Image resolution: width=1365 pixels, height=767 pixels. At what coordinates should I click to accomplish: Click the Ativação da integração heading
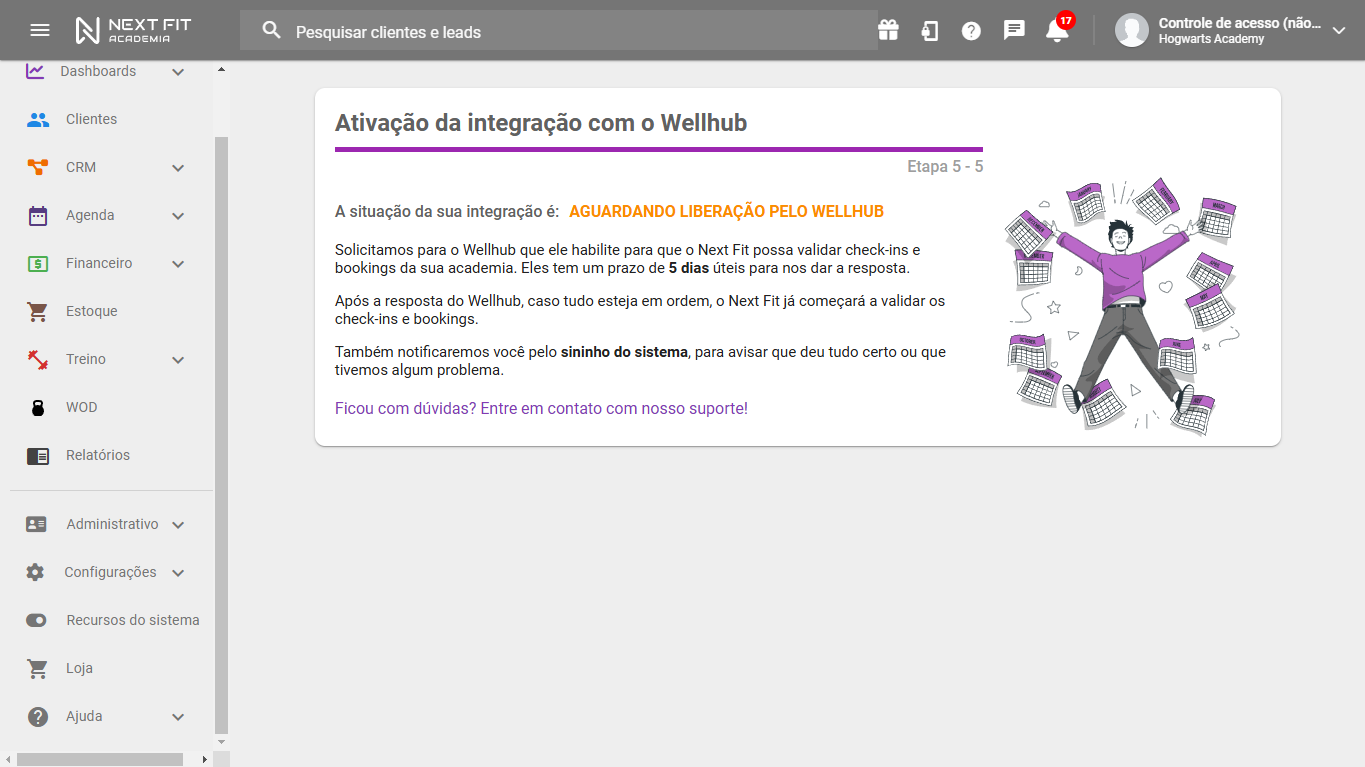pyautogui.click(x=541, y=123)
